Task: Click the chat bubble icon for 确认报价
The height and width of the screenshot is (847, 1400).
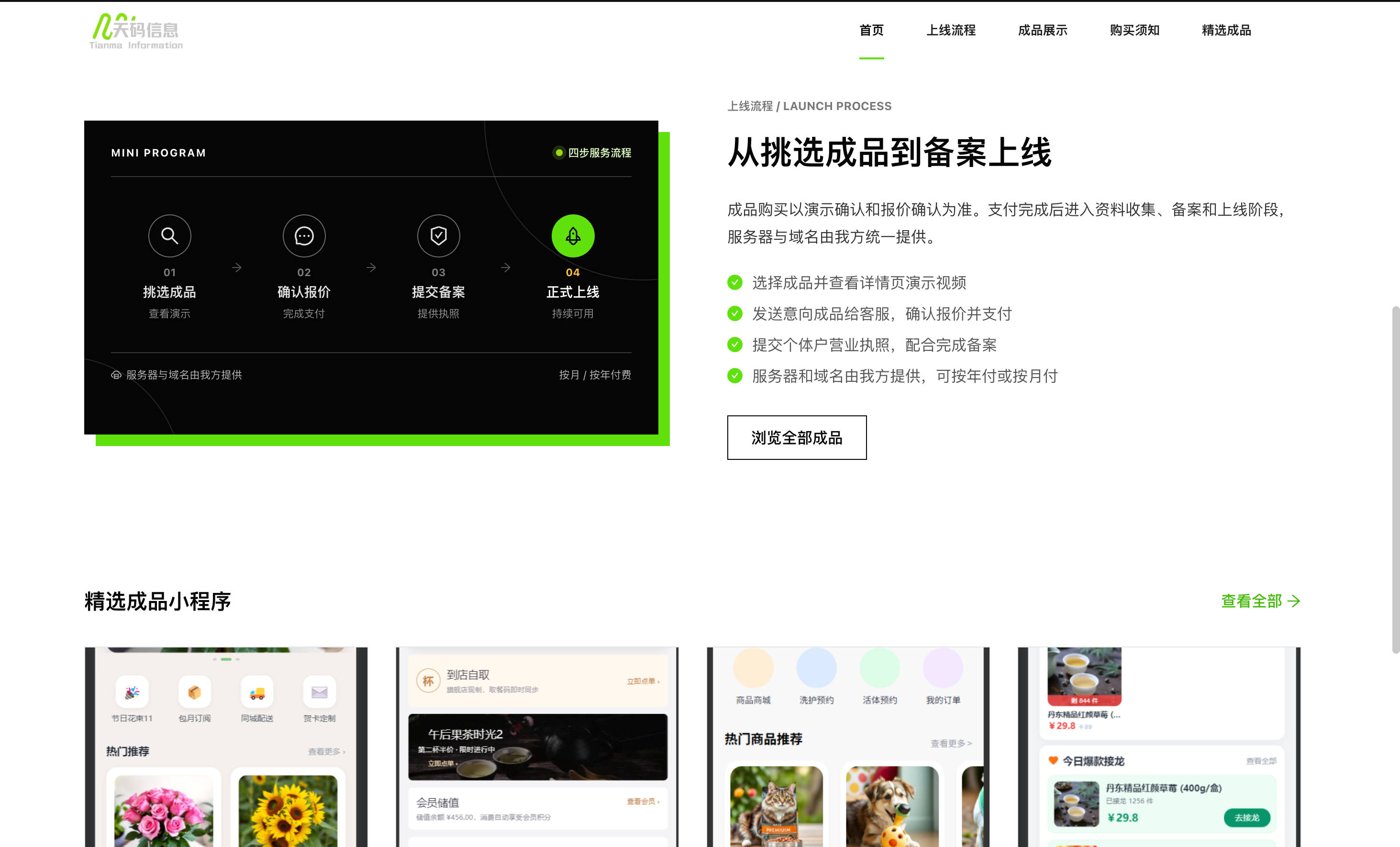Action: 304,235
